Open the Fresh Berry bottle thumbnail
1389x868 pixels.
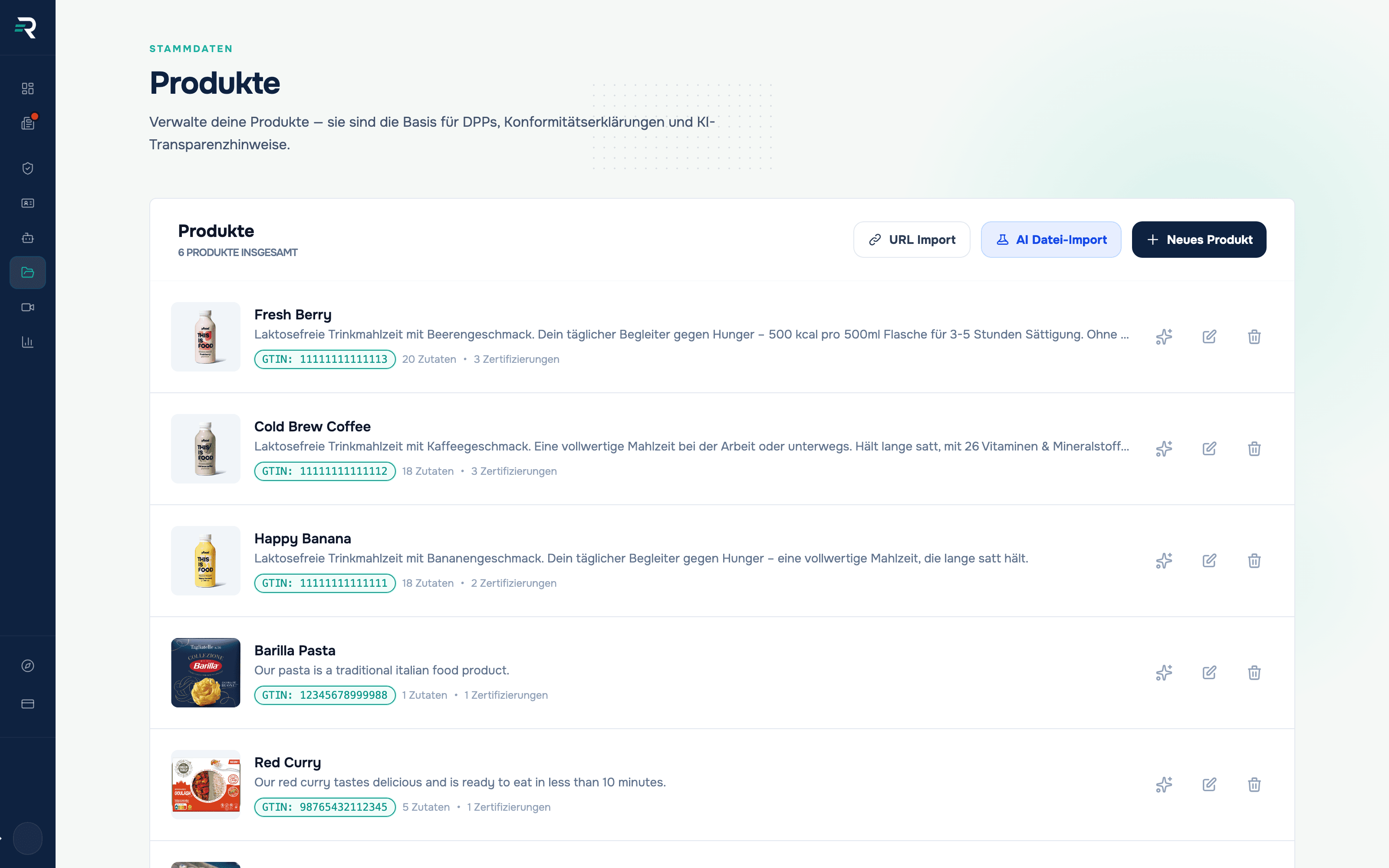click(x=205, y=336)
